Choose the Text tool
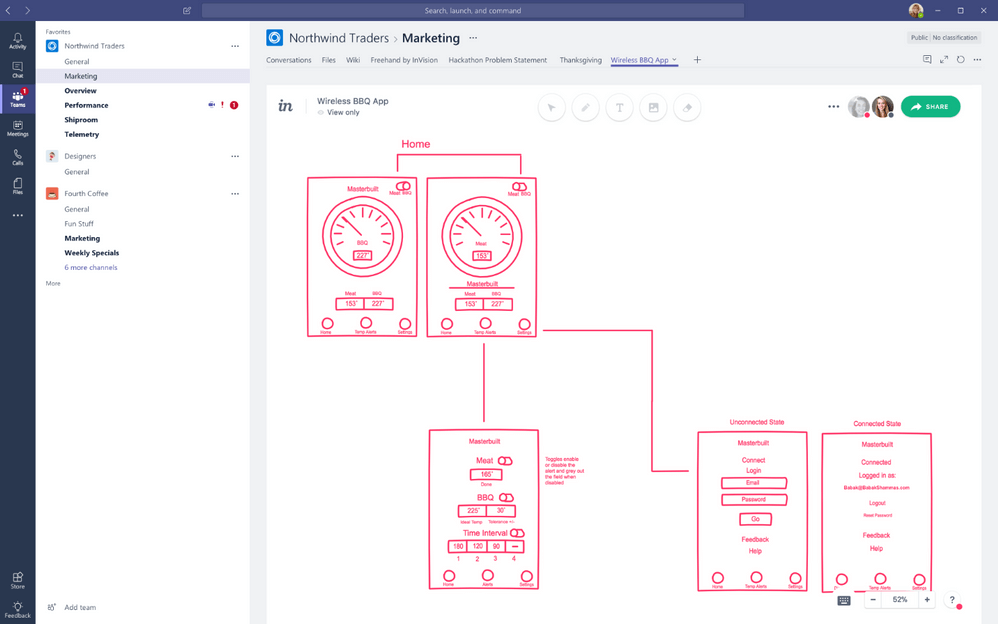Screen dimensions: 998x624 (620, 107)
